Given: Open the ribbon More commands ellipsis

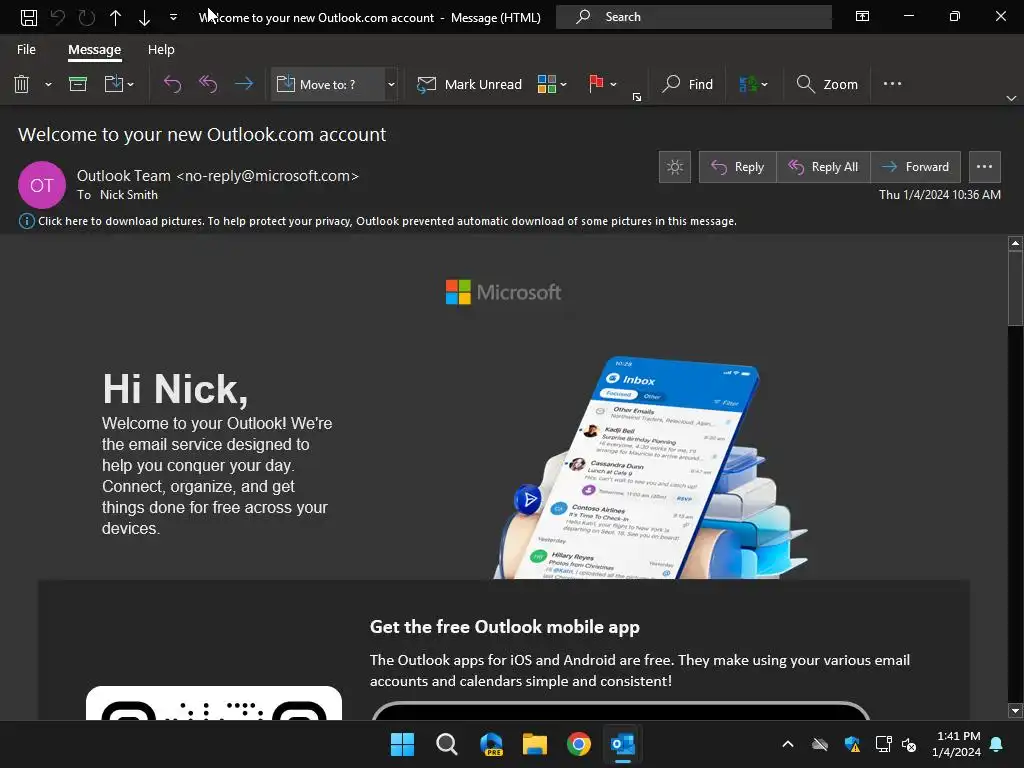Looking at the screenshot, I should pyautogui.click(x=892, y=84).
